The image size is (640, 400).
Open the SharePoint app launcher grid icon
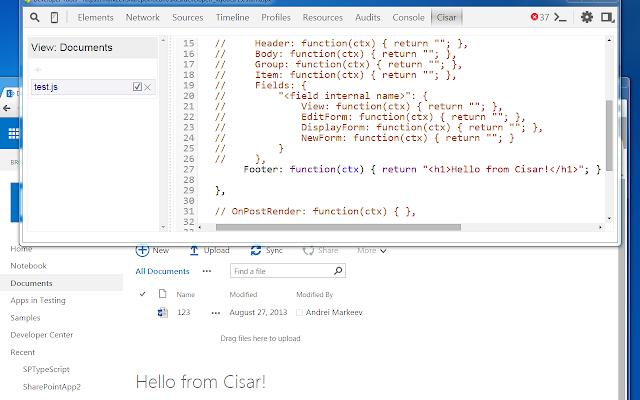(x=13, y=133)
